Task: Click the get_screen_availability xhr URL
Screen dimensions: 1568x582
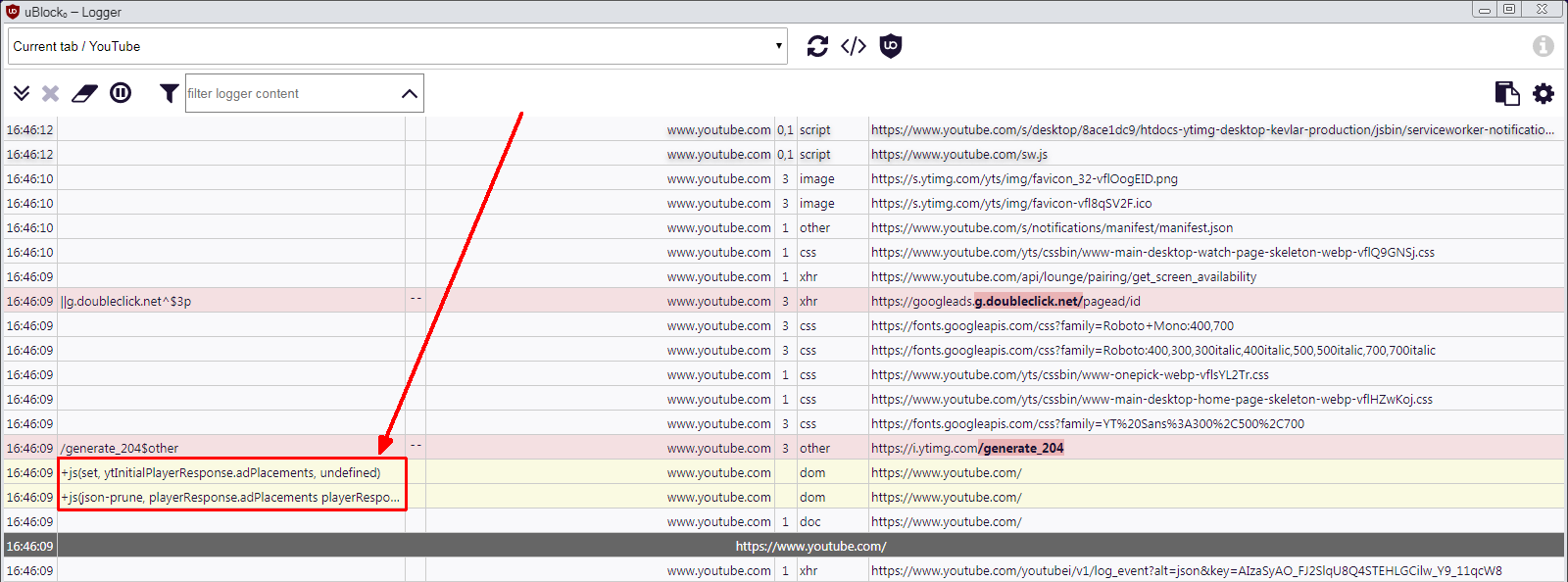Action: [1063, 276]
